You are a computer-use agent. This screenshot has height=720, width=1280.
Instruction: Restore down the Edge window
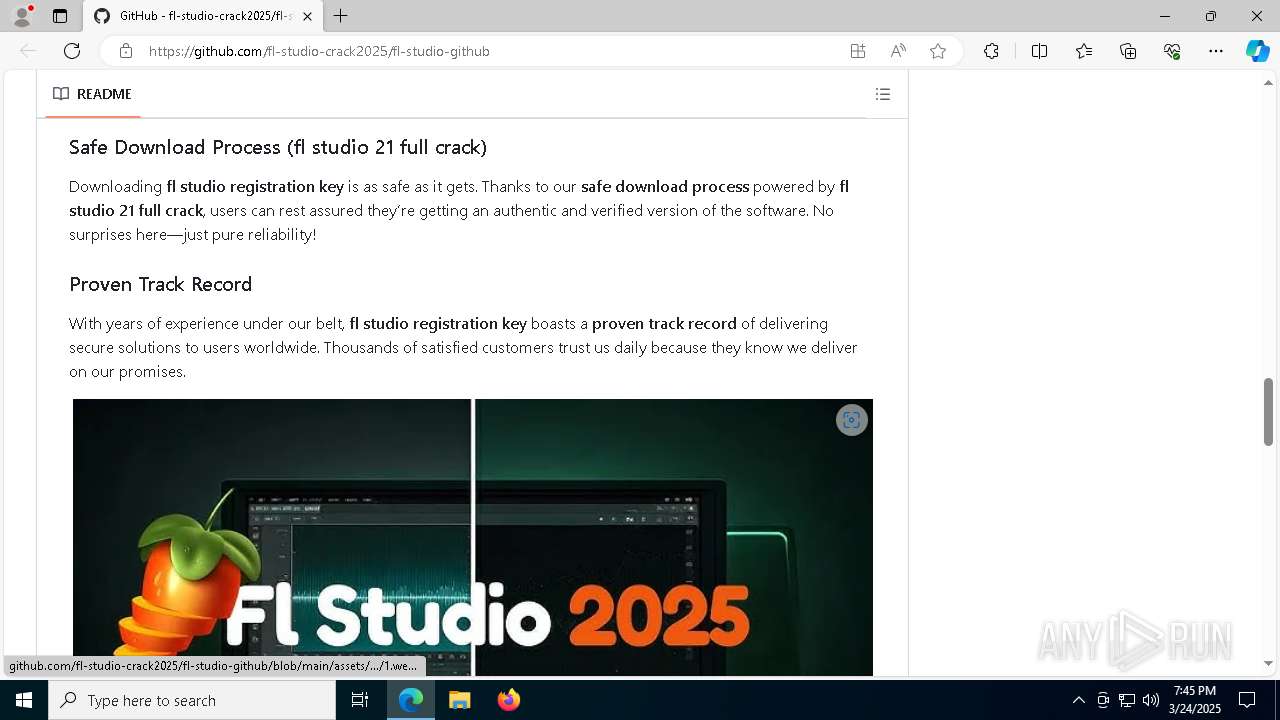click(1211, 16)
